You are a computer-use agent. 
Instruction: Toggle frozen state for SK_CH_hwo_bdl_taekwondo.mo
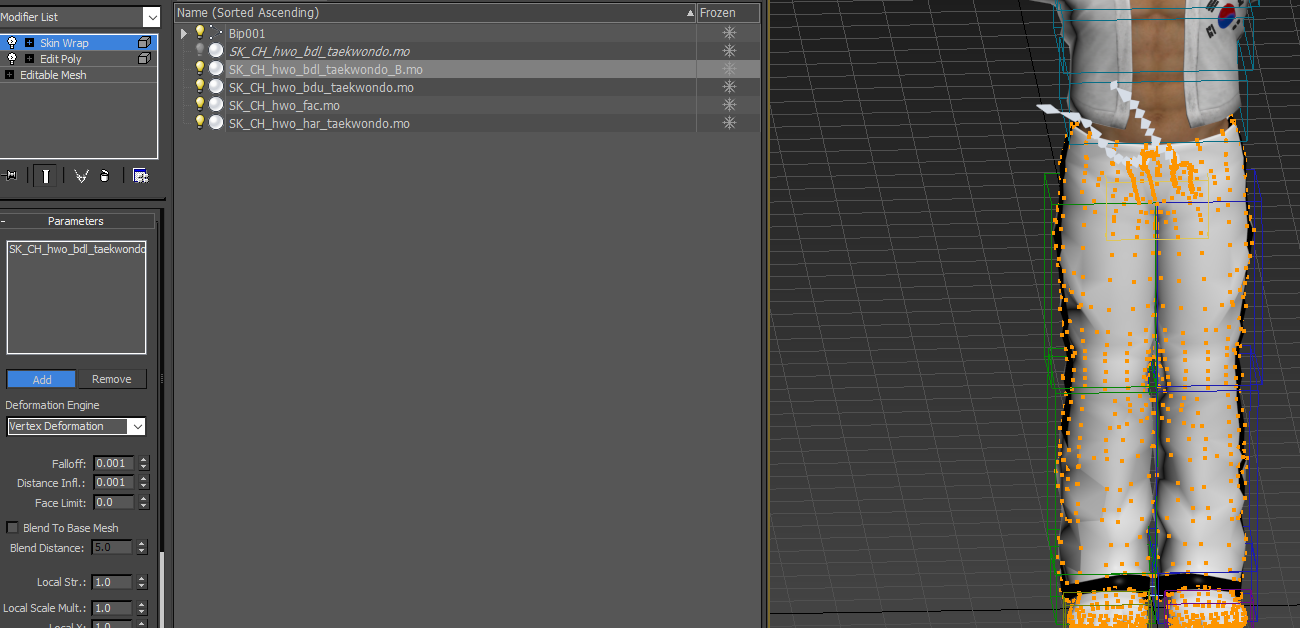(x=729, y=51)
